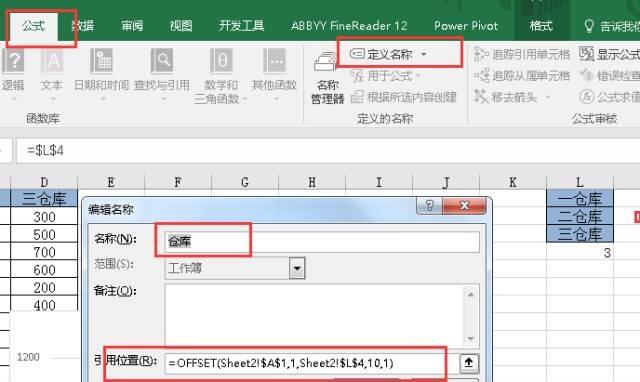Open the 数学和三角函数 menu
This screenshot has width=640, height=382.
221,76
